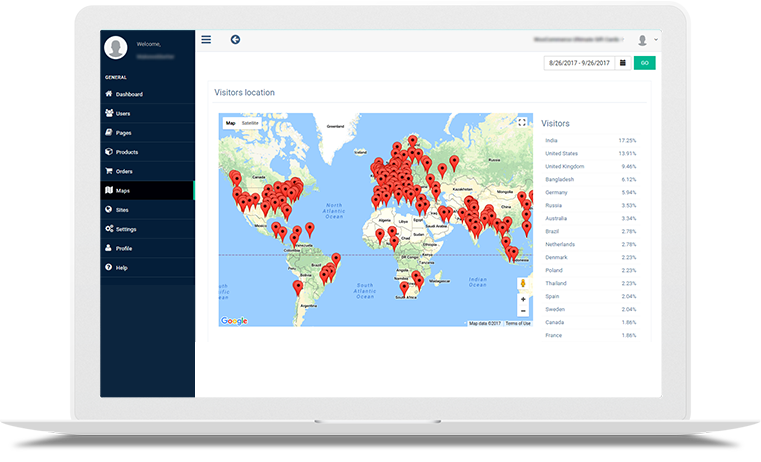761x462 pixels.
Task: Open the calendar date picker icon
Action: [622, 63]
